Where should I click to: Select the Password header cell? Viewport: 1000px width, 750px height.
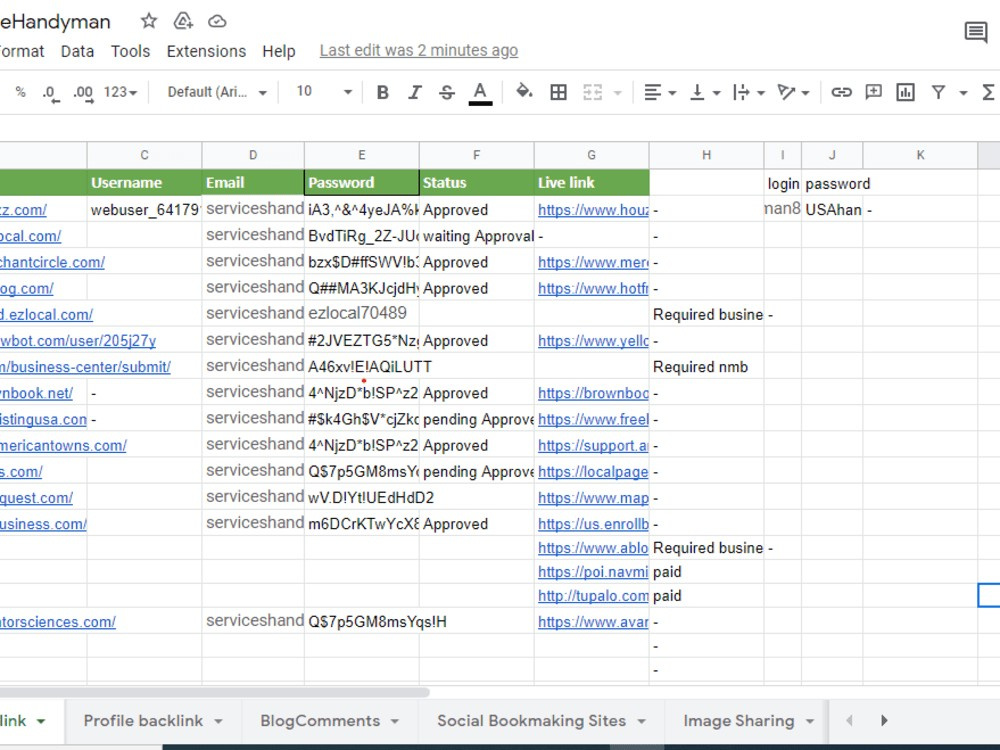tap(362, 182)
